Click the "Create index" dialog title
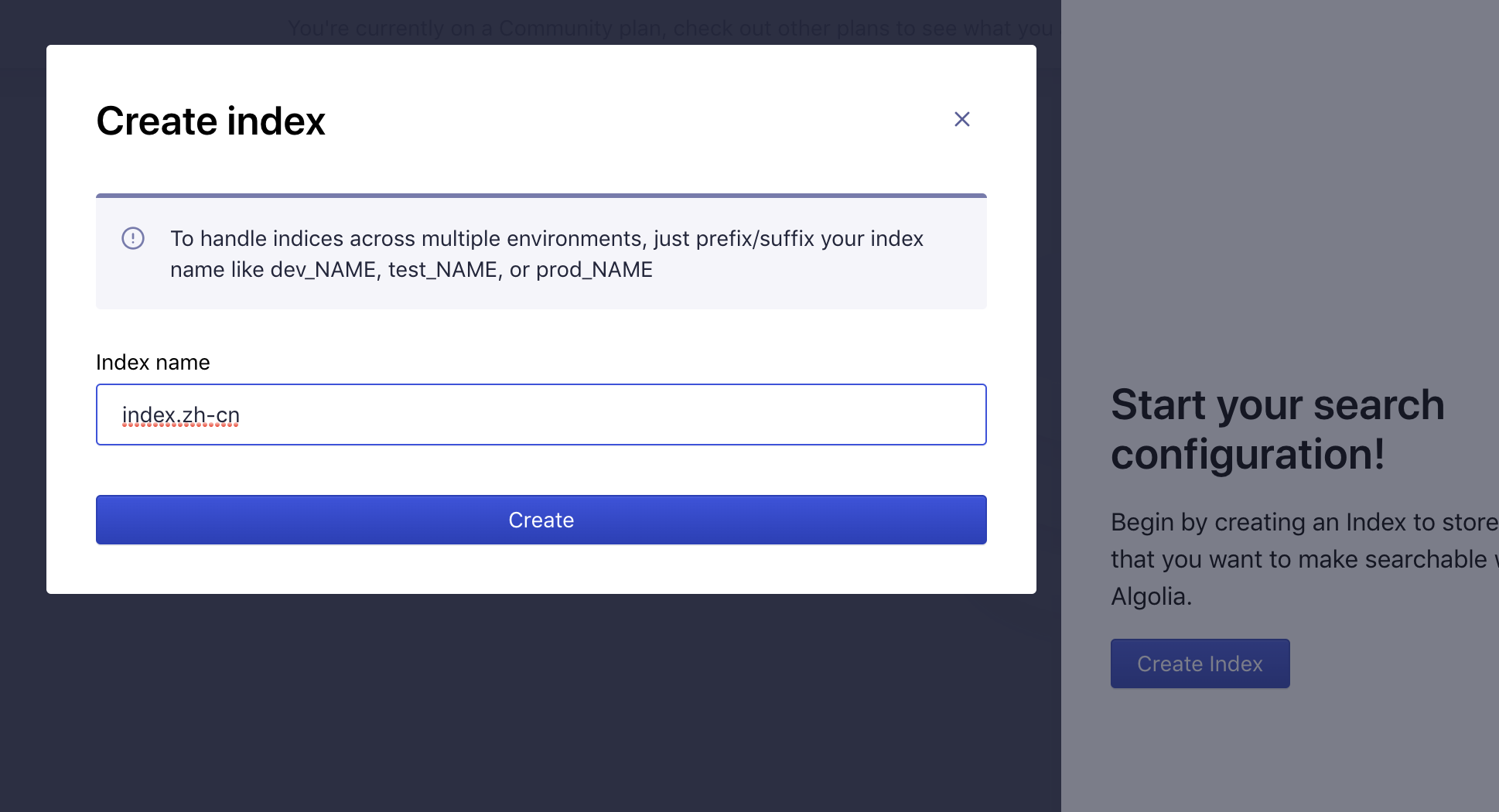The image size is (1499, 812). click(210, 121)
